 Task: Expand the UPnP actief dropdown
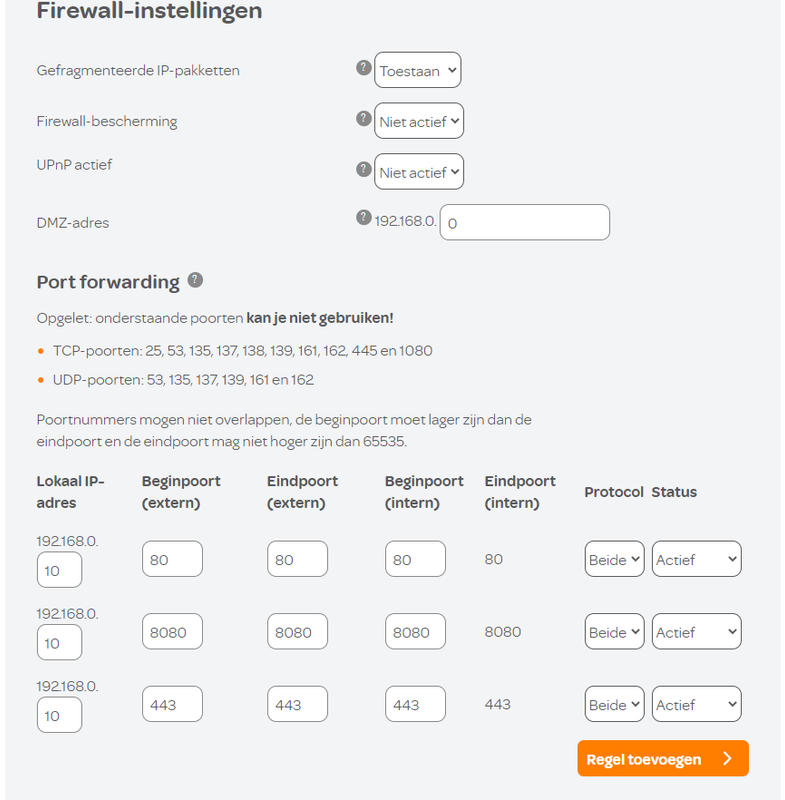[x=419, y=172]
